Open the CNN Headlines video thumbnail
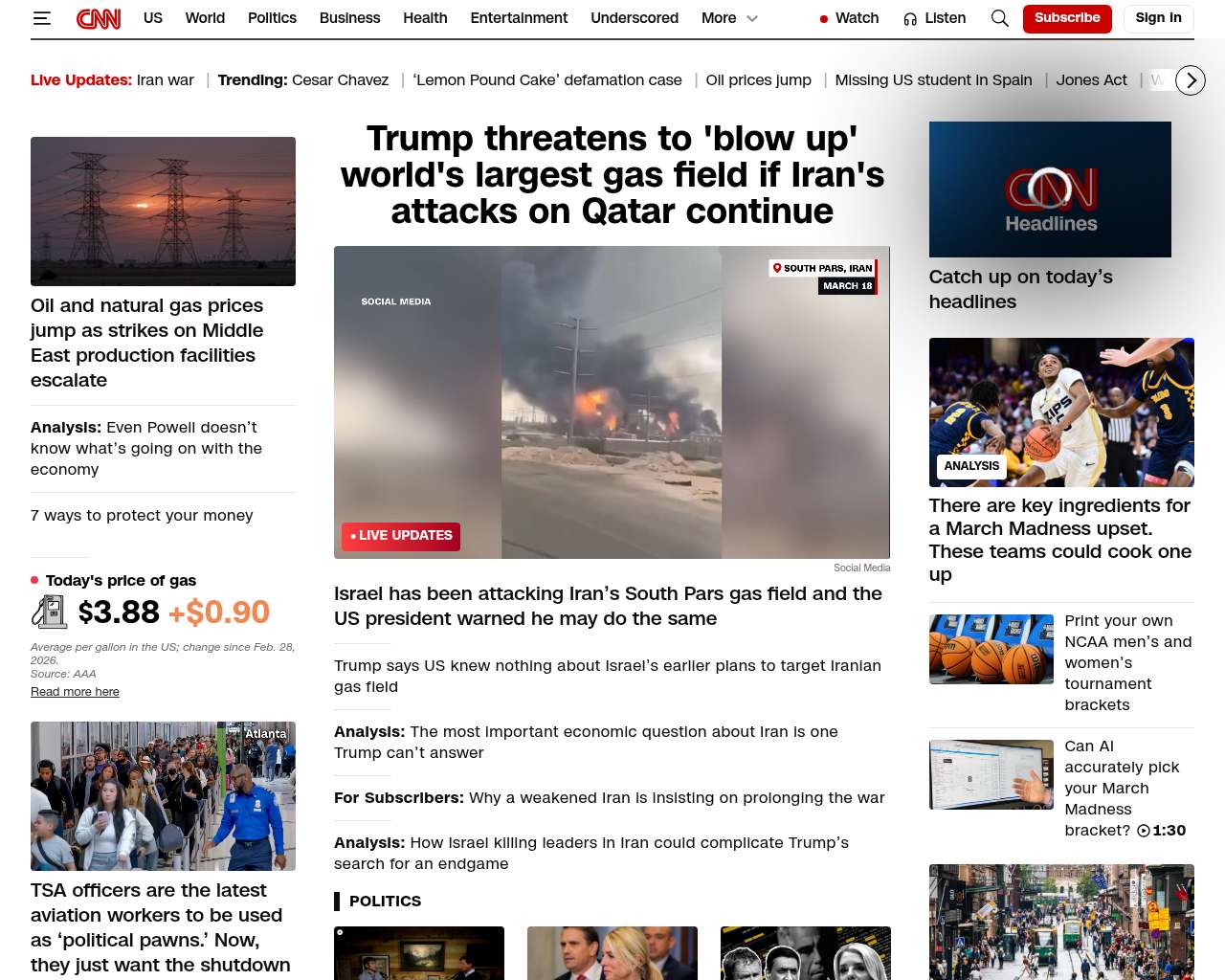Screen dimensions: 1225x980 click(1050, 189)
